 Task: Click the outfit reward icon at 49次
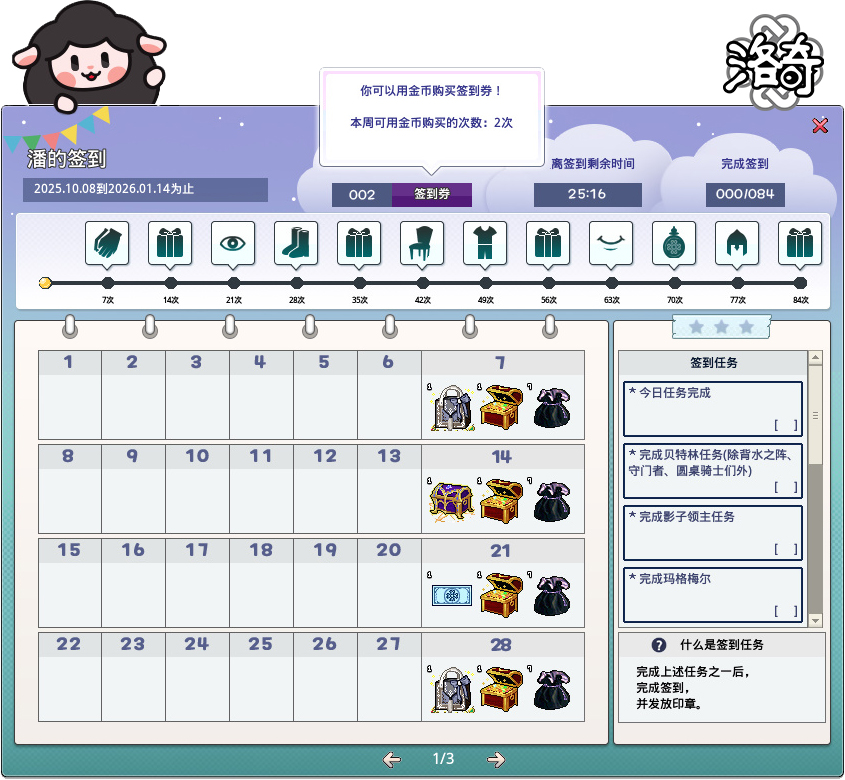(485, 243)
